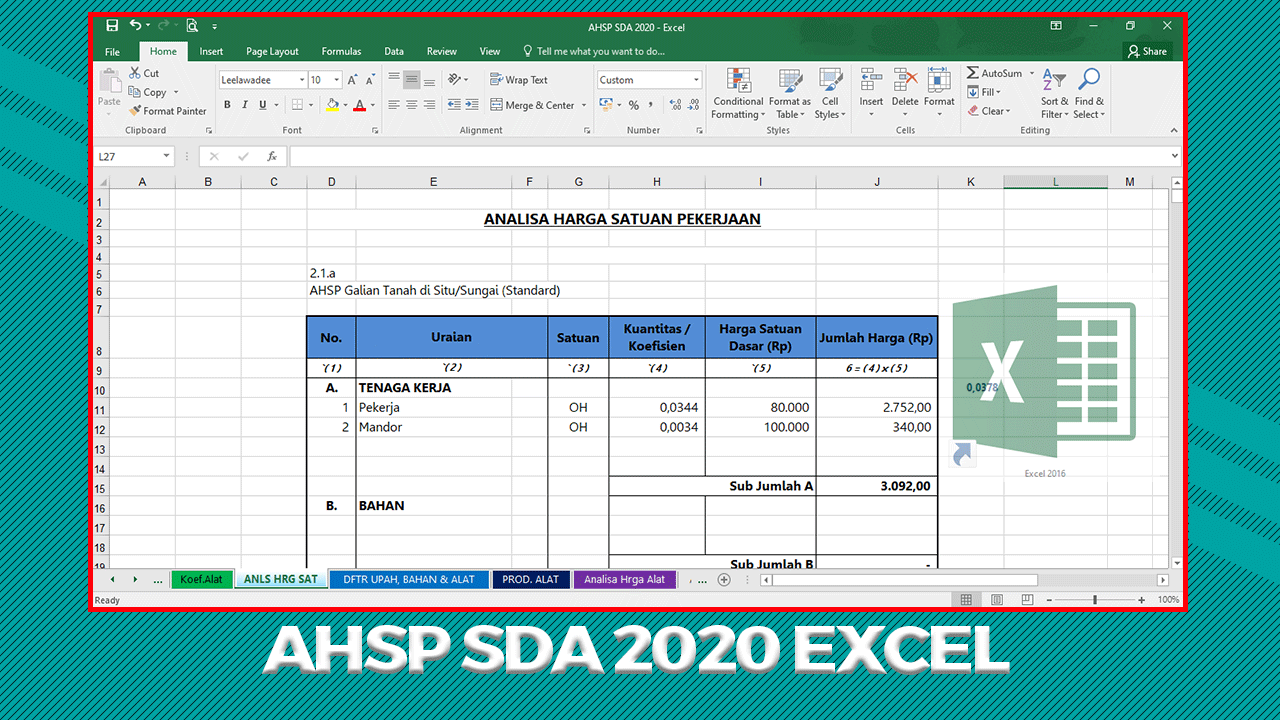Screen dimensions: 1280x720
Task: Toggle center horizontal alignment
Action: coord(411,105)
